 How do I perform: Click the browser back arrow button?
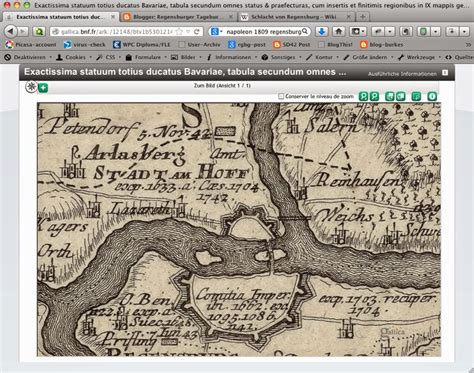tap(11, 31)
